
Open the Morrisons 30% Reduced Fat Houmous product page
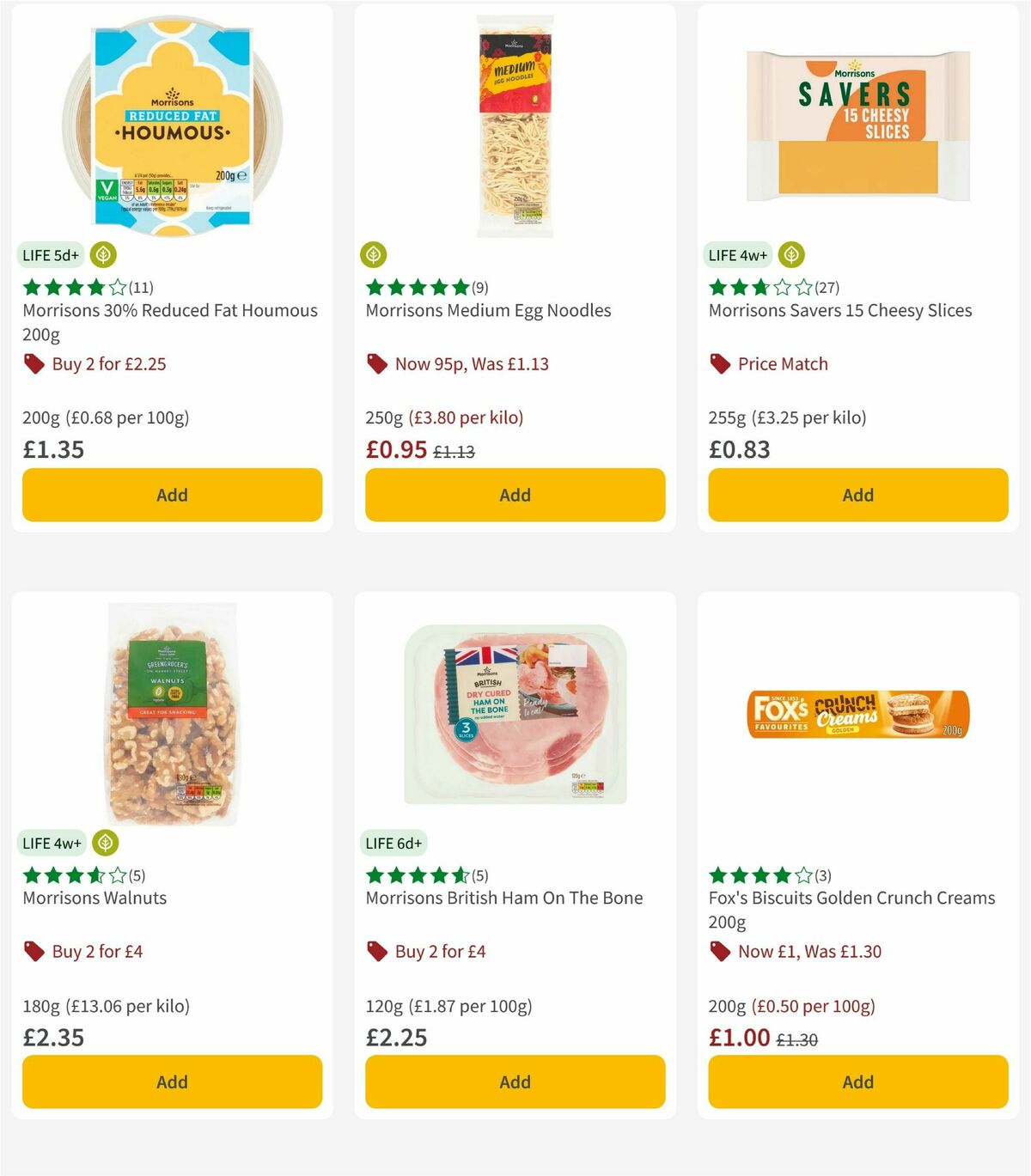point(169,321)
